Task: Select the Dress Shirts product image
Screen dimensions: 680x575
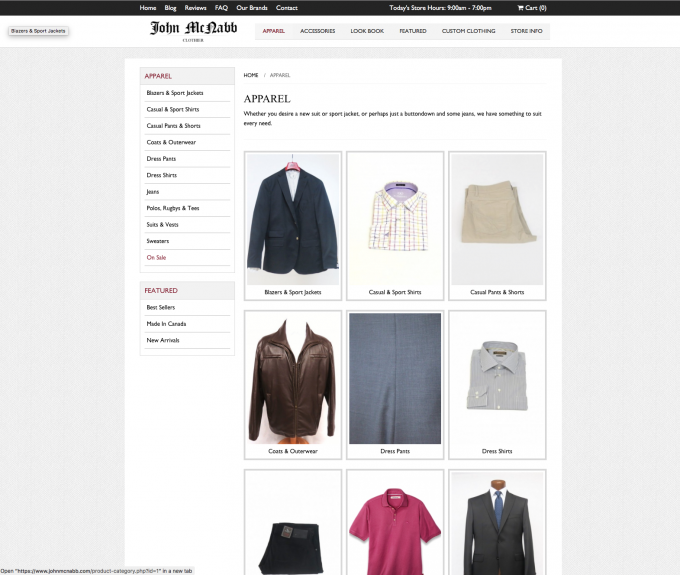Action: [497, 378]
